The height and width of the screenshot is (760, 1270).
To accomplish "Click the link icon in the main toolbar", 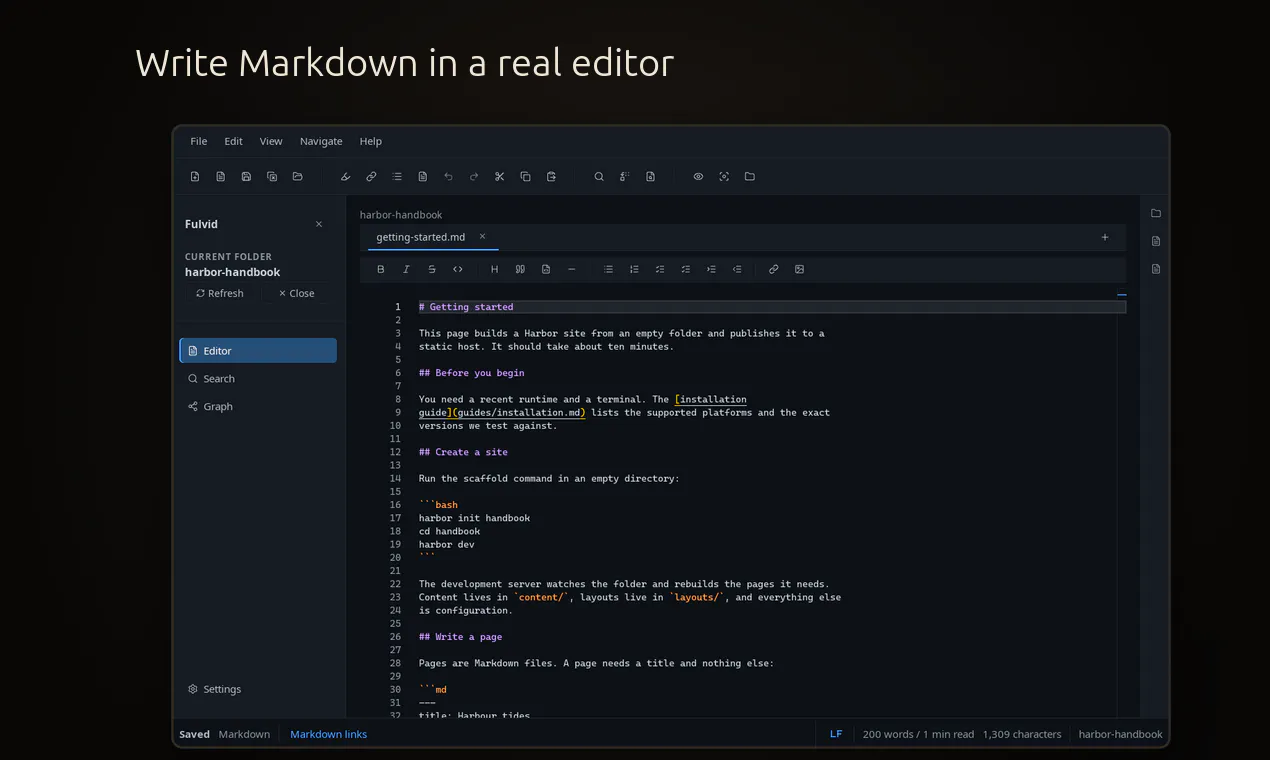I will [371, 177].
